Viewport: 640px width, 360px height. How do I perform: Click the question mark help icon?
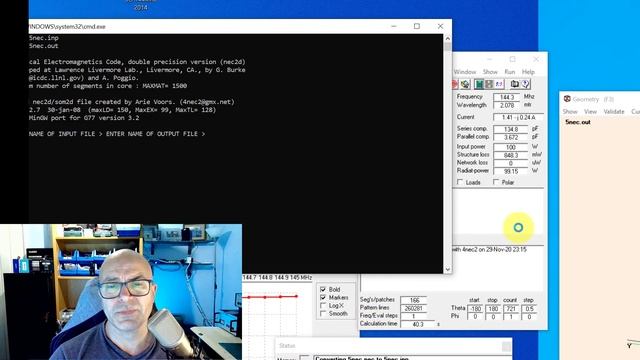(x=525, y=84)
